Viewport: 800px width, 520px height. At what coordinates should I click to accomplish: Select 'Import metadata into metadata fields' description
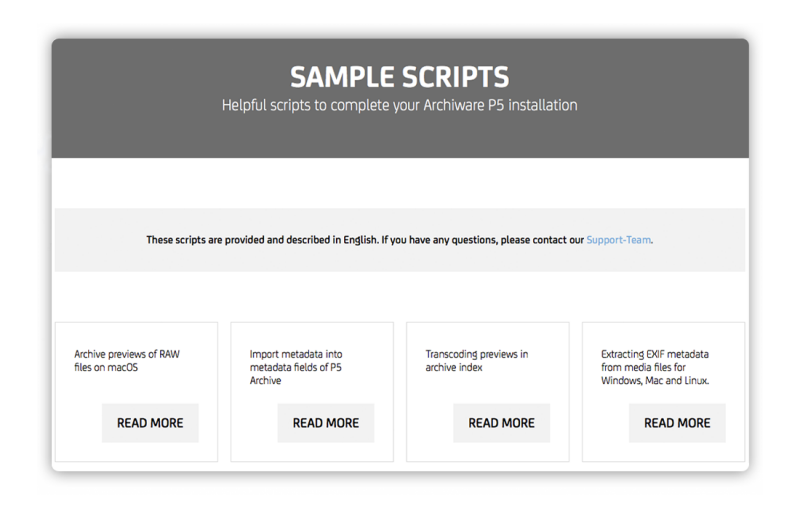tap(296, 367)
